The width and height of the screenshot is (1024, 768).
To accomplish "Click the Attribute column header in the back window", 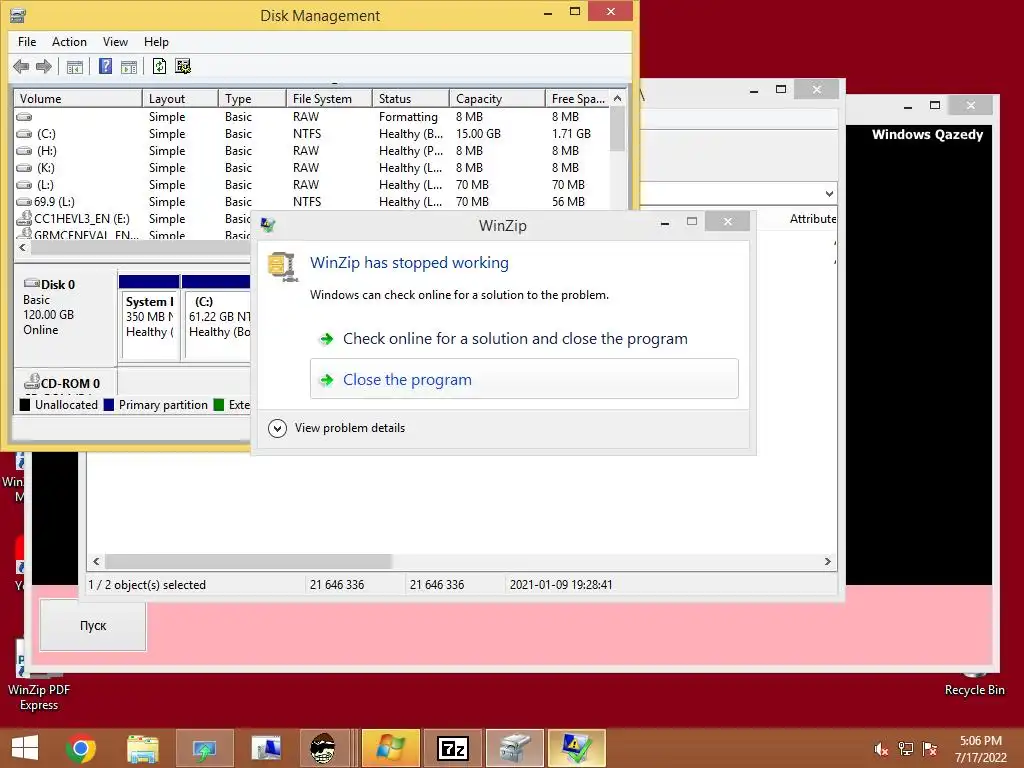I will [812, 219].
